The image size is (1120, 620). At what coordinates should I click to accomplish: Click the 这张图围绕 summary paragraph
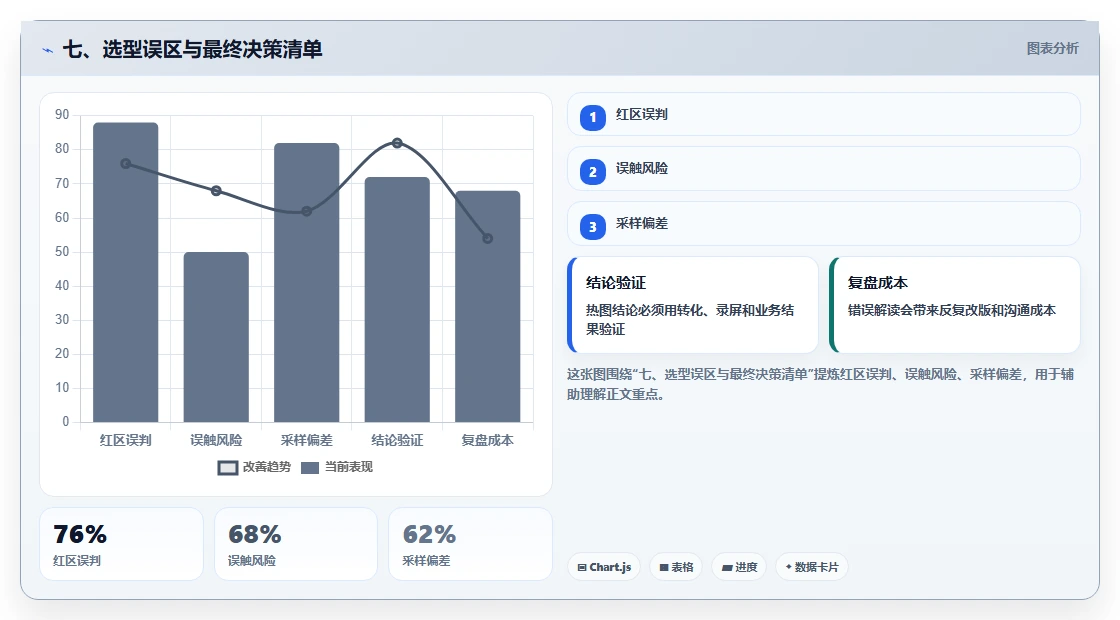pyautogui.click(x=820, y=384)
